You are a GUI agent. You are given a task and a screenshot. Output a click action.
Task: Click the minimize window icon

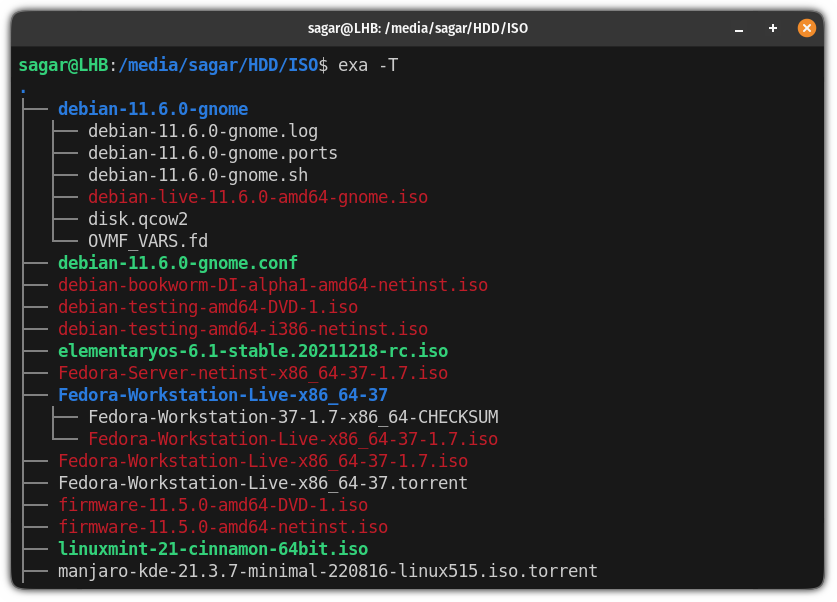point(738,29)
